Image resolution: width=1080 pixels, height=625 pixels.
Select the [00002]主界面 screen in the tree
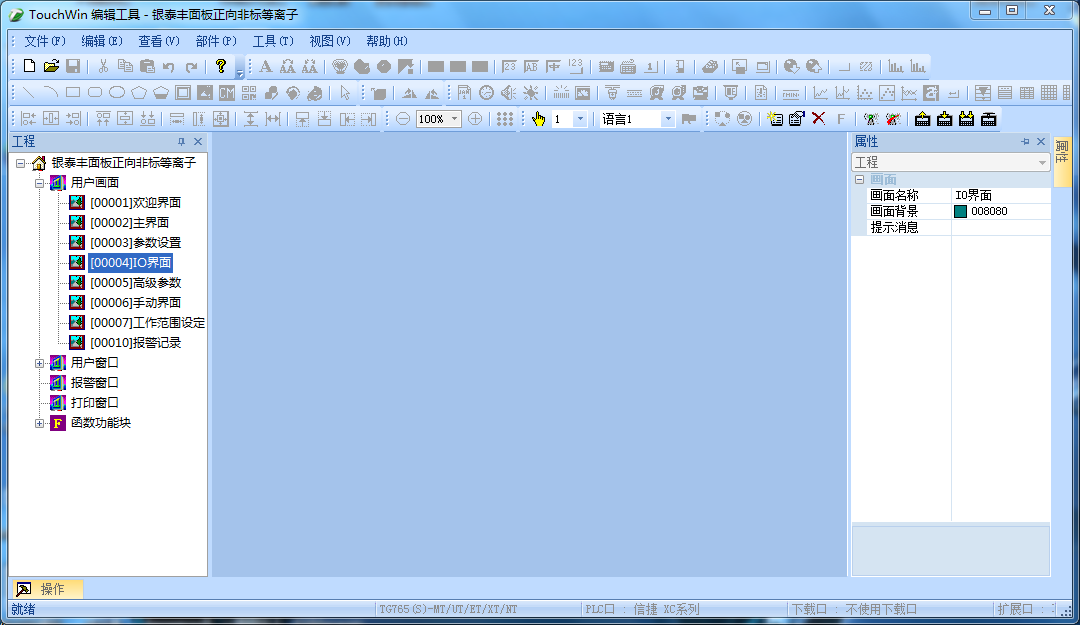pos(129,223)
